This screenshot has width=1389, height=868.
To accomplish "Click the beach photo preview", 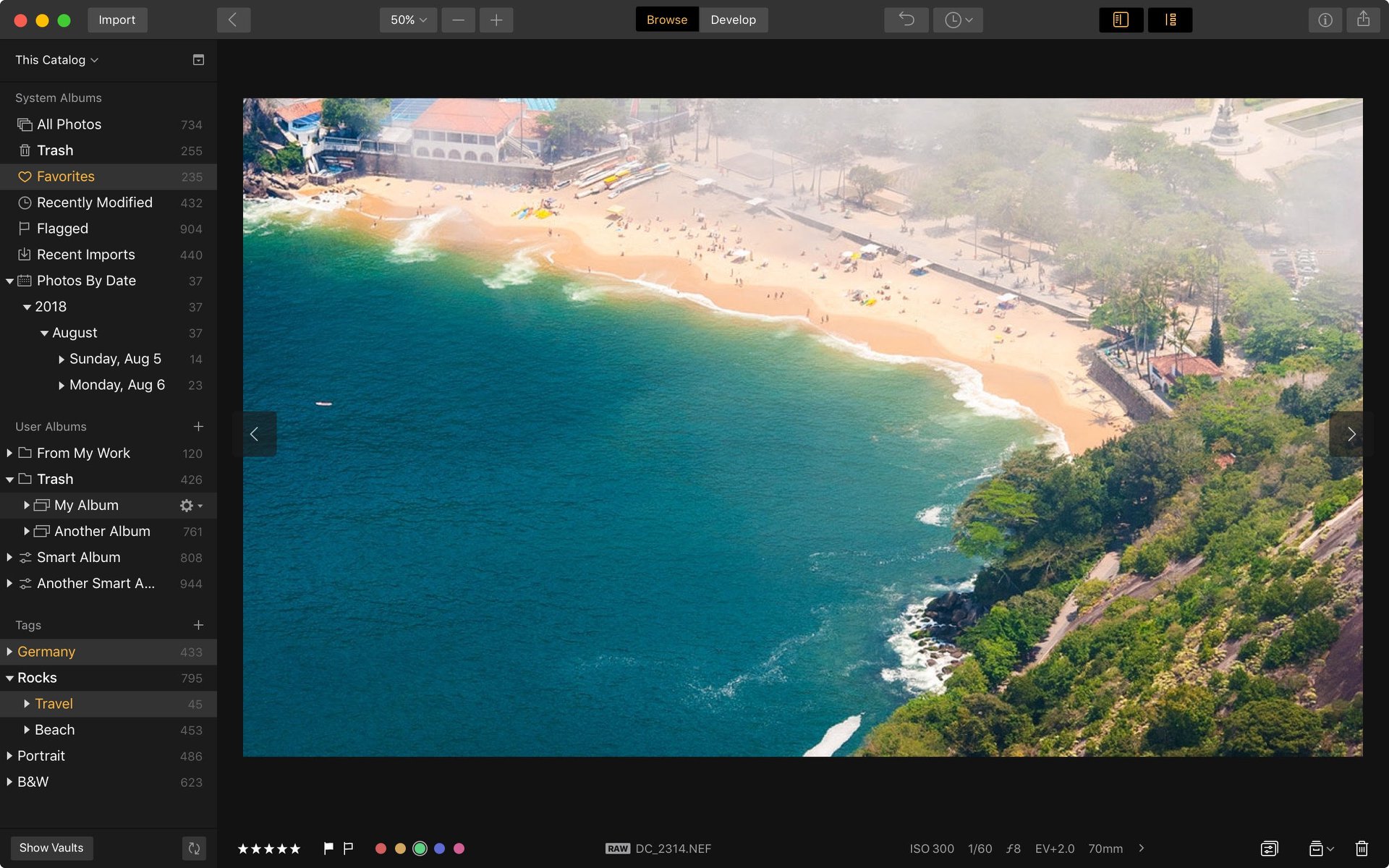I will pos(802,427).
